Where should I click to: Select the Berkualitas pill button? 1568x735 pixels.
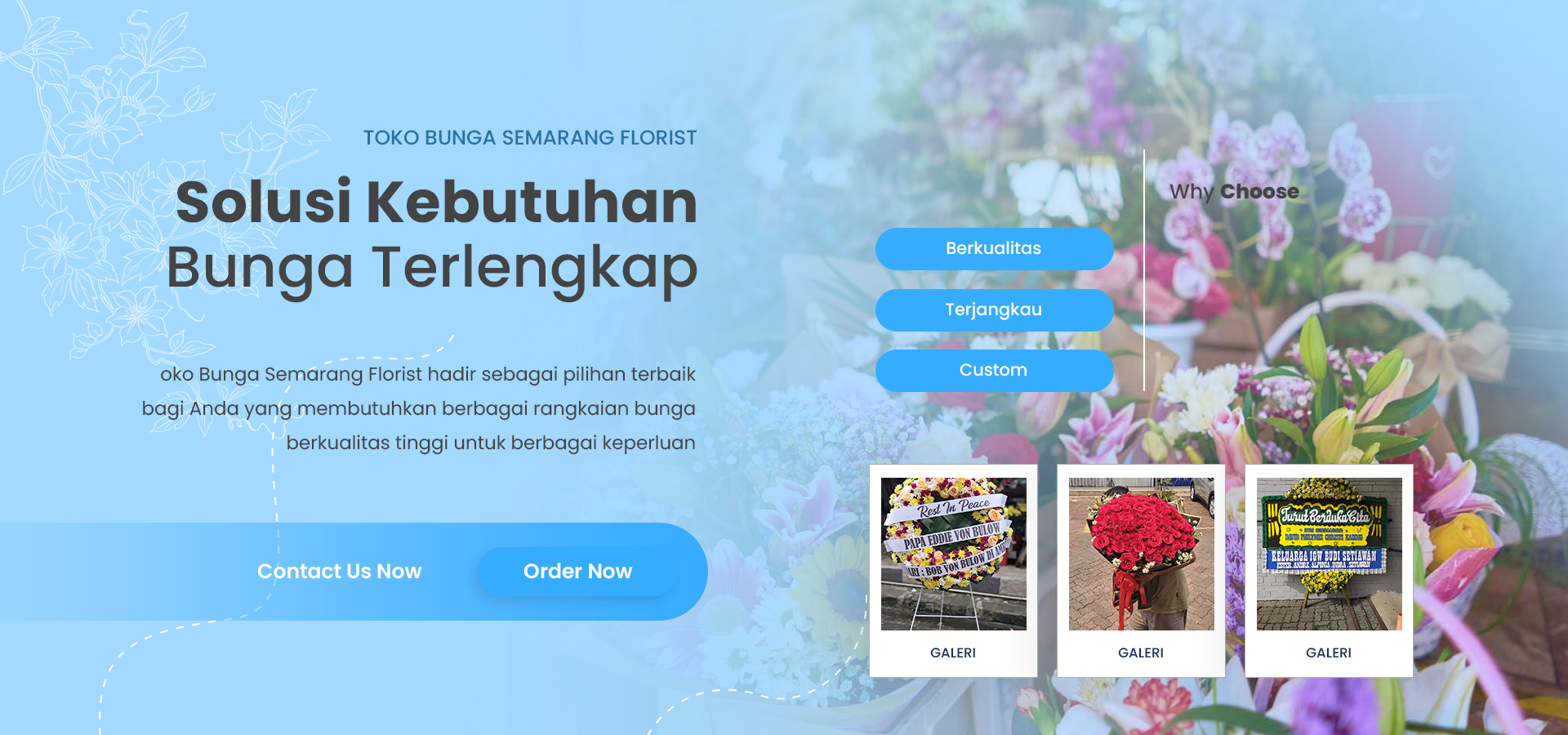tap(994, 248)
